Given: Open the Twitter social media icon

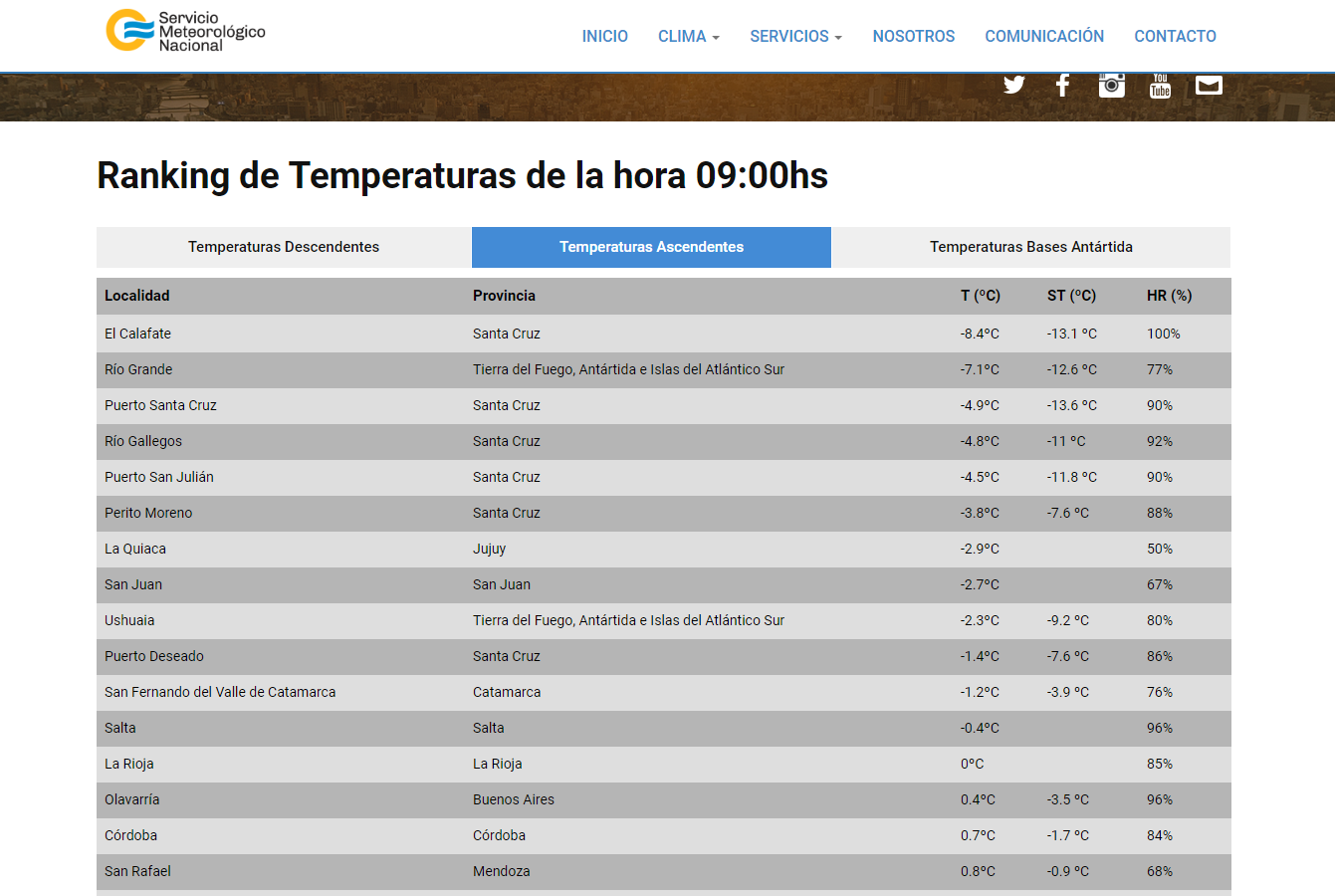Looking at the screenshot, I should coord(1013,86).
